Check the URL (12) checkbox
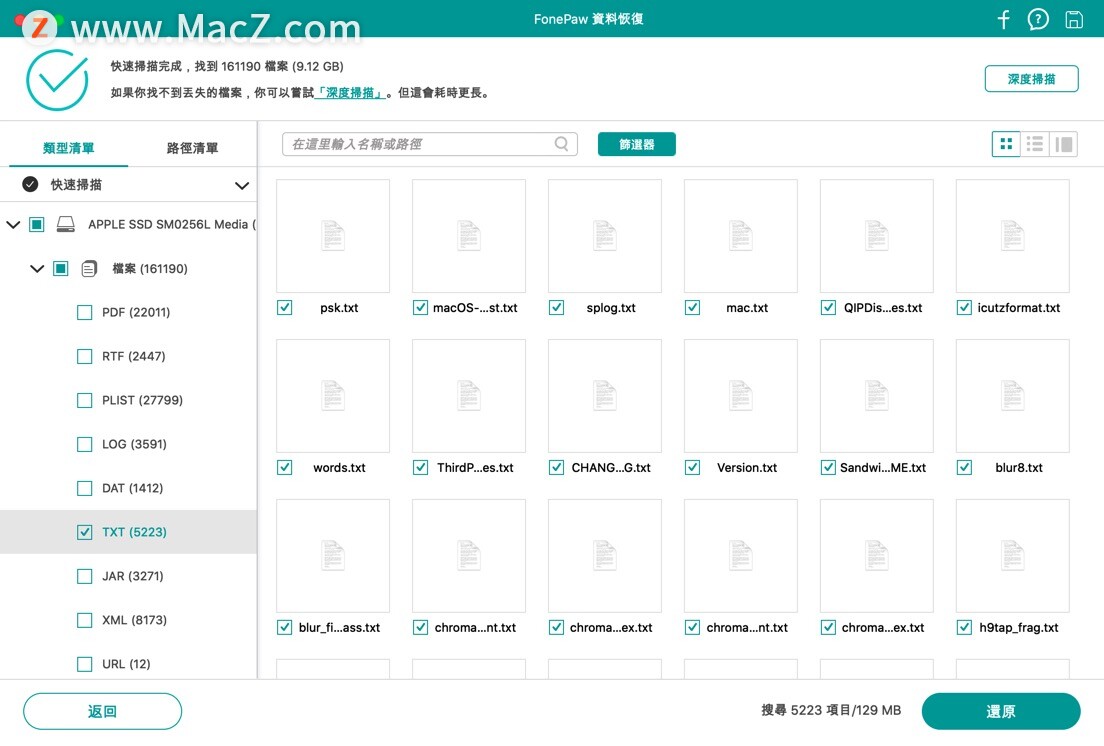Image resolution: width=1104 pixels, height=746 pixels. click(x=84, y=664)
